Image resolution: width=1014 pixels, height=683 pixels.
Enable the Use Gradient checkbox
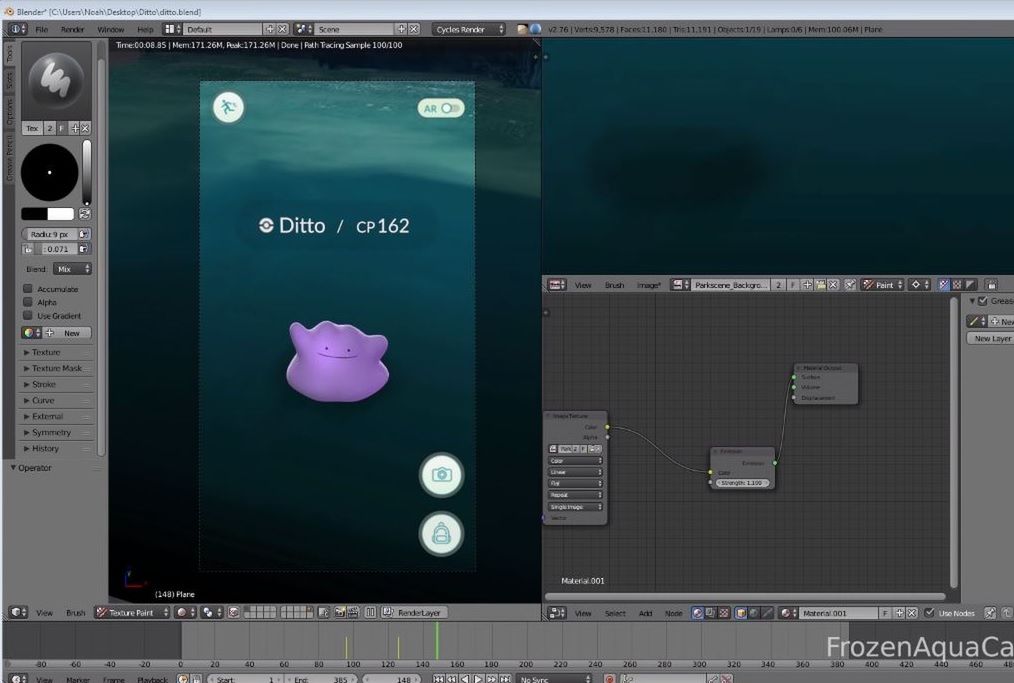coord(28,316)
